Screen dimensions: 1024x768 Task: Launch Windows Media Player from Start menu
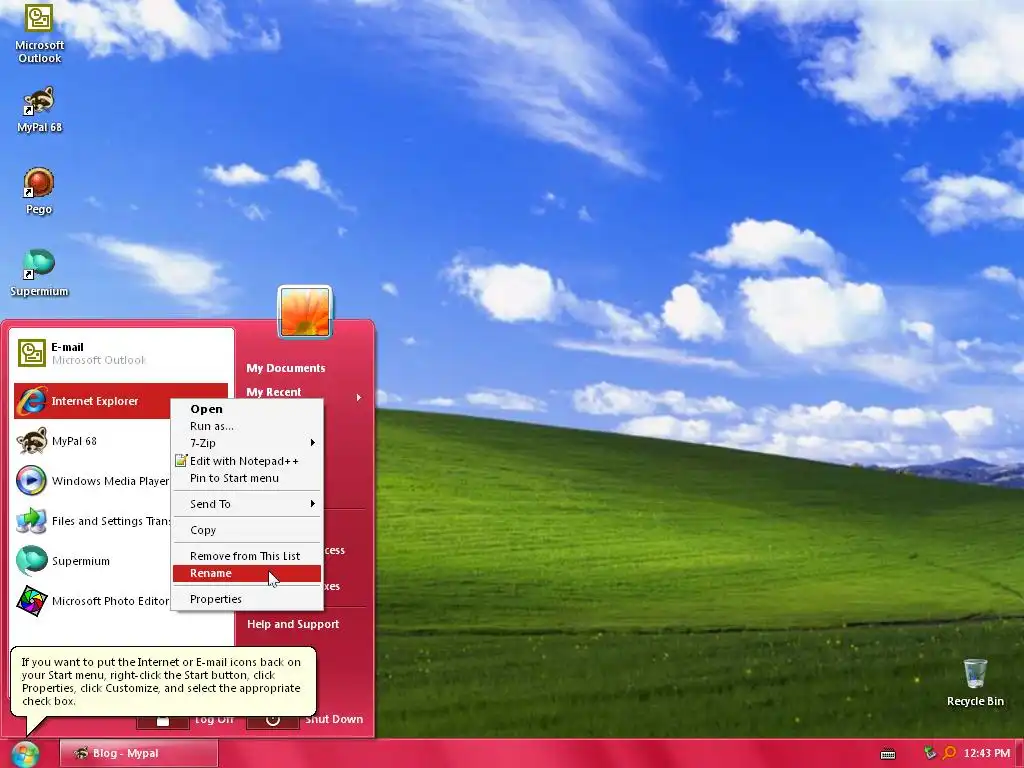tap(93, 481)
